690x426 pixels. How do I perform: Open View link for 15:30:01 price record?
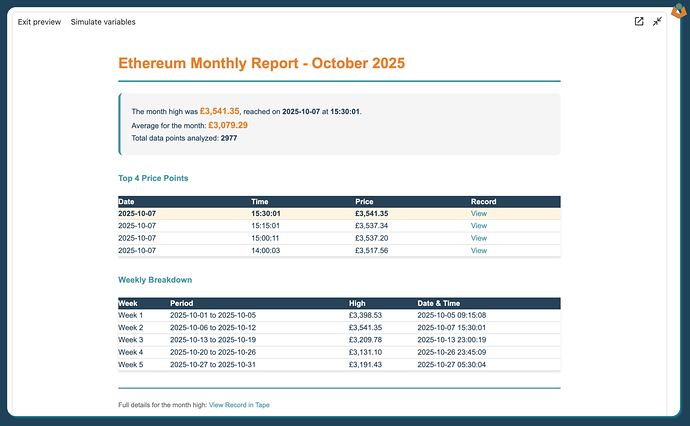479,214
